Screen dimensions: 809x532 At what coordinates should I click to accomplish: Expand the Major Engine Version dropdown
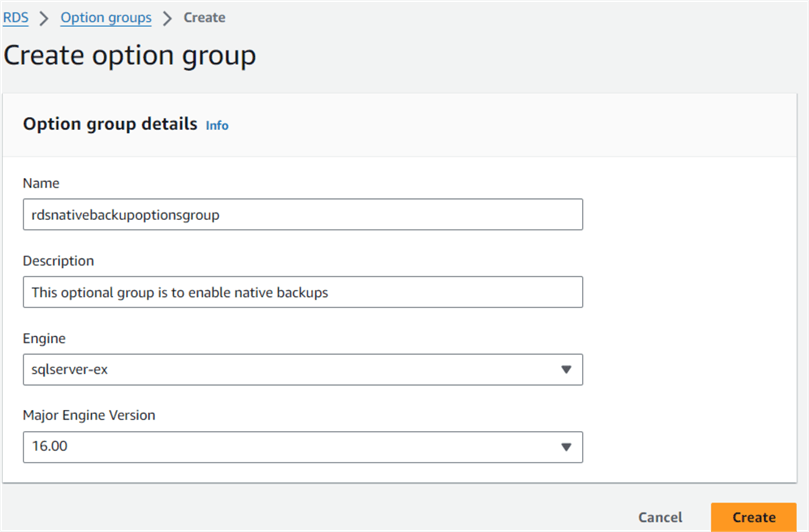click(x=303, y=447)
